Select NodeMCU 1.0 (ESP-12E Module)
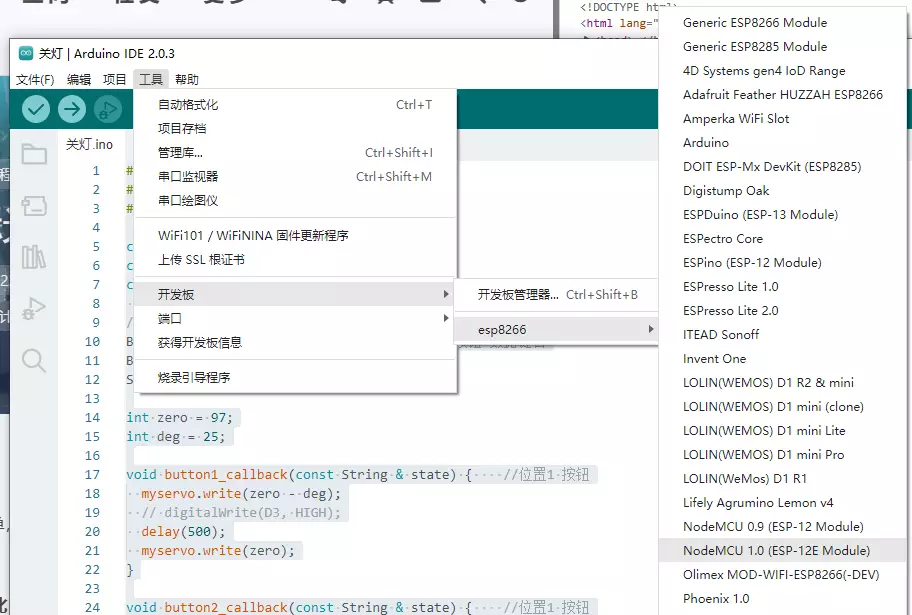 point(785,550)
